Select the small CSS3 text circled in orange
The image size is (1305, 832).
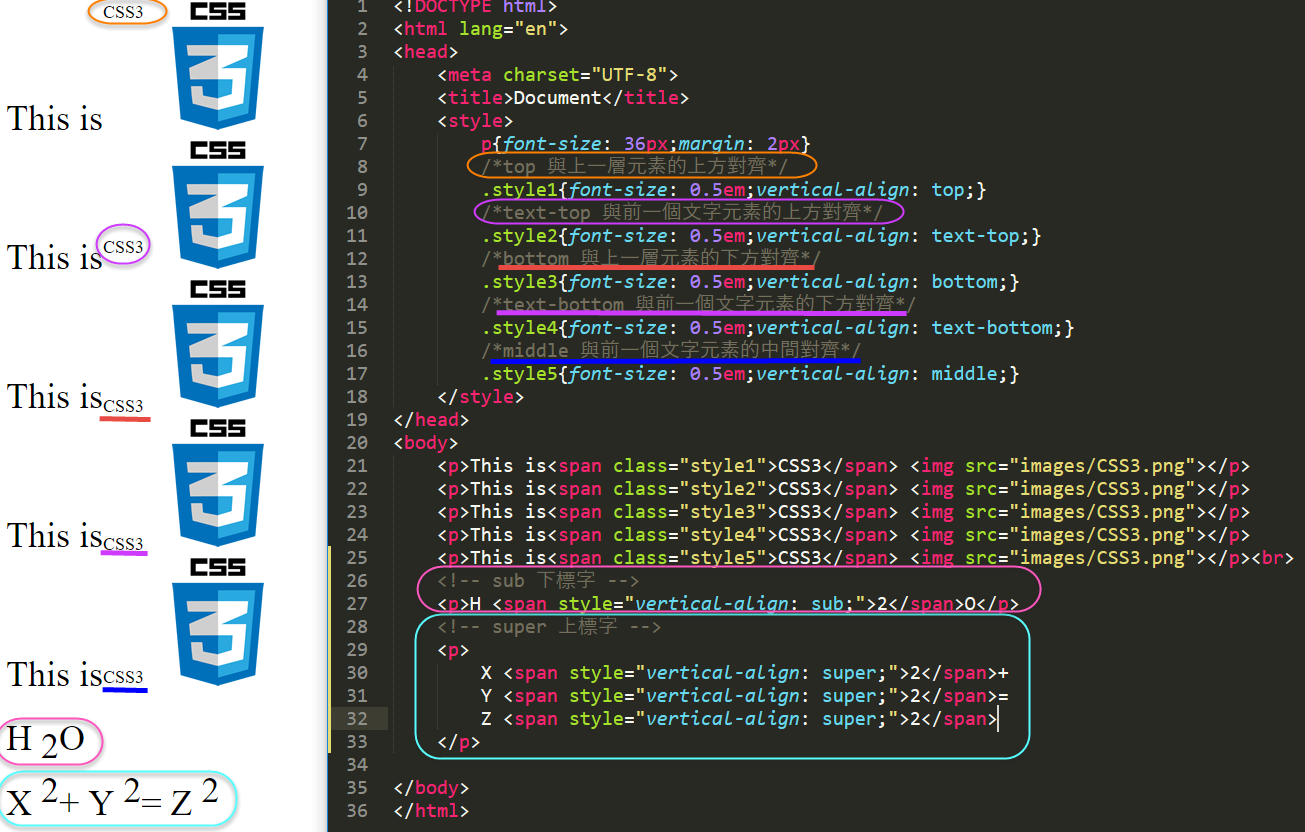123,13
